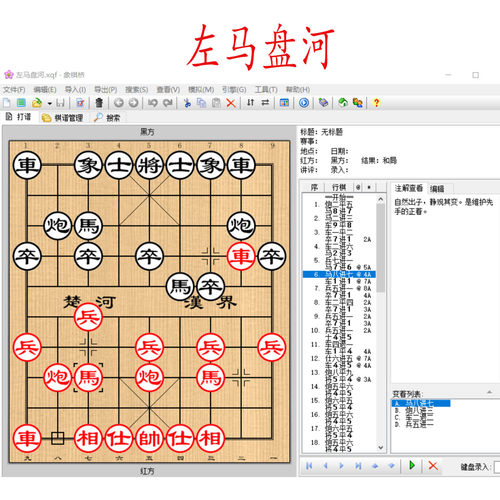Open the 导出(P) menu
500x500 pixels.
tap(106, 90)
